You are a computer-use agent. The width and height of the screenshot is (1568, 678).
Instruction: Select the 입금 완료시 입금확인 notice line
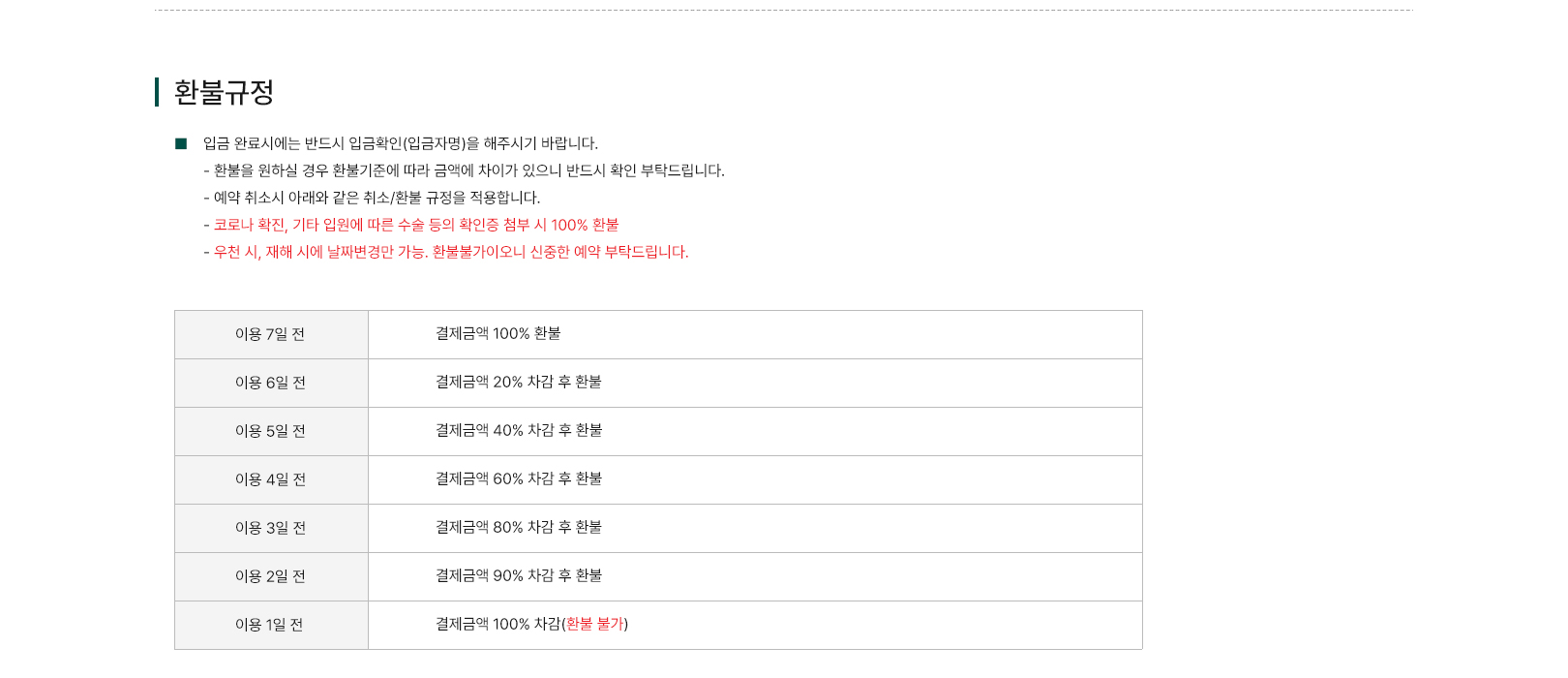(x=400, y=143)
